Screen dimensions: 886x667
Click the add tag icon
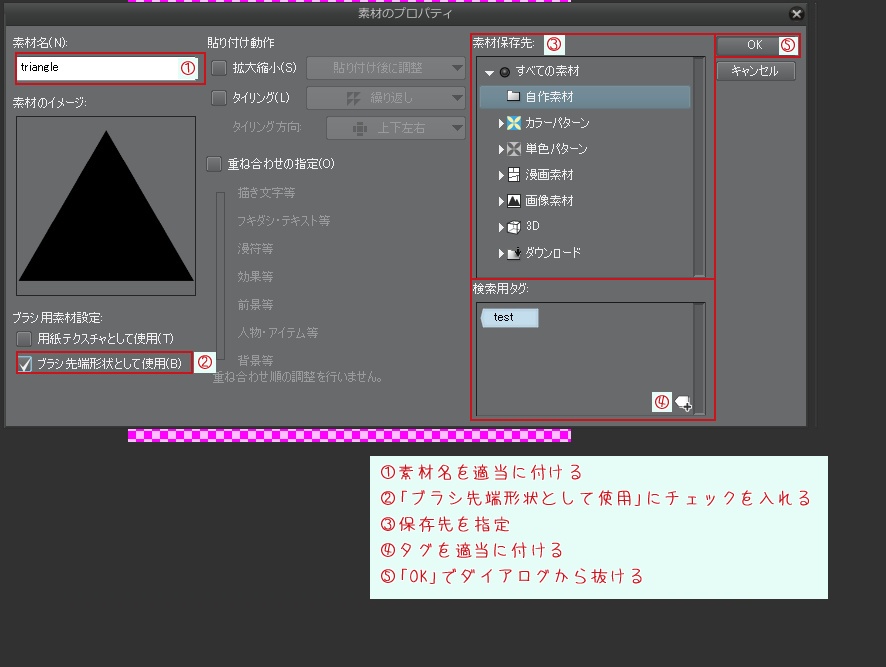(684, 404)
